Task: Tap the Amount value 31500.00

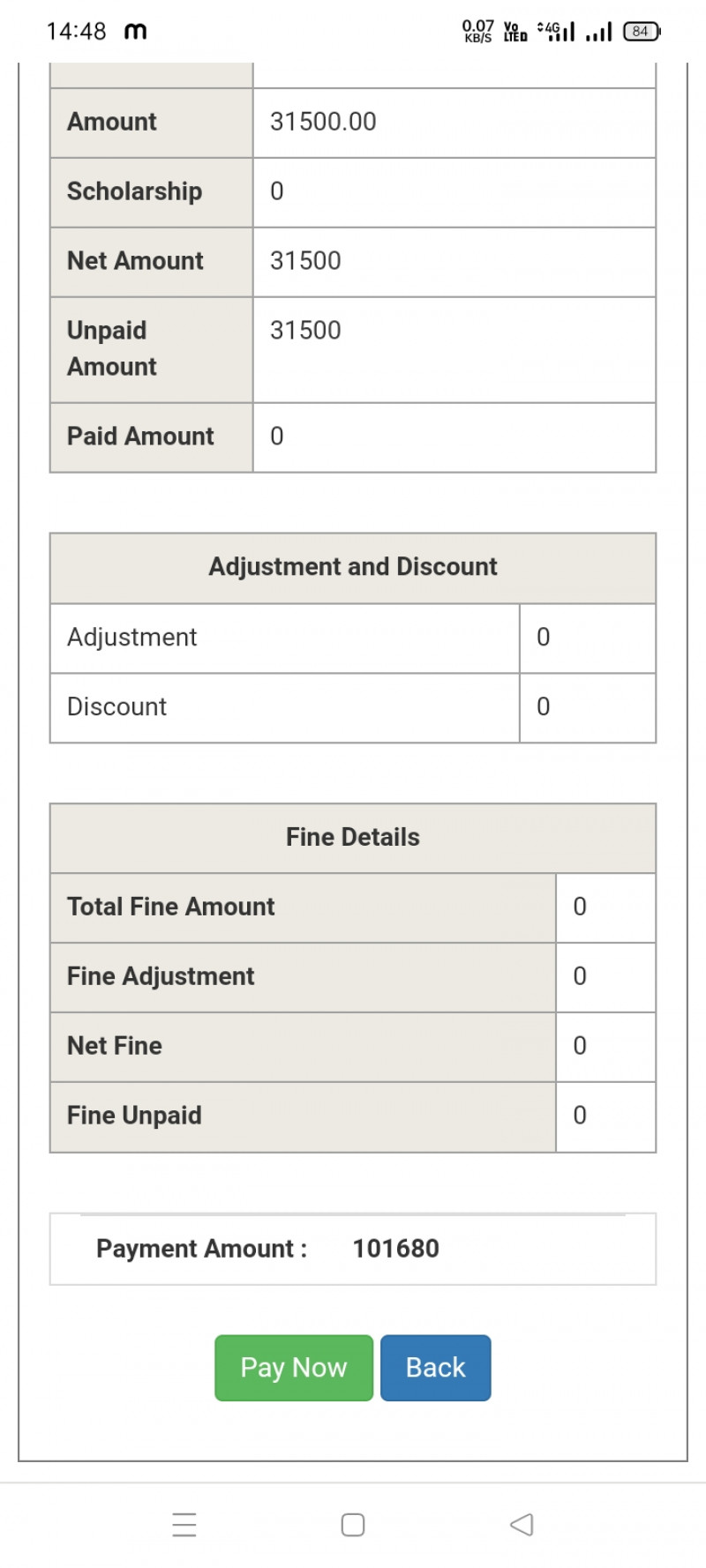Action: (323, 122)
